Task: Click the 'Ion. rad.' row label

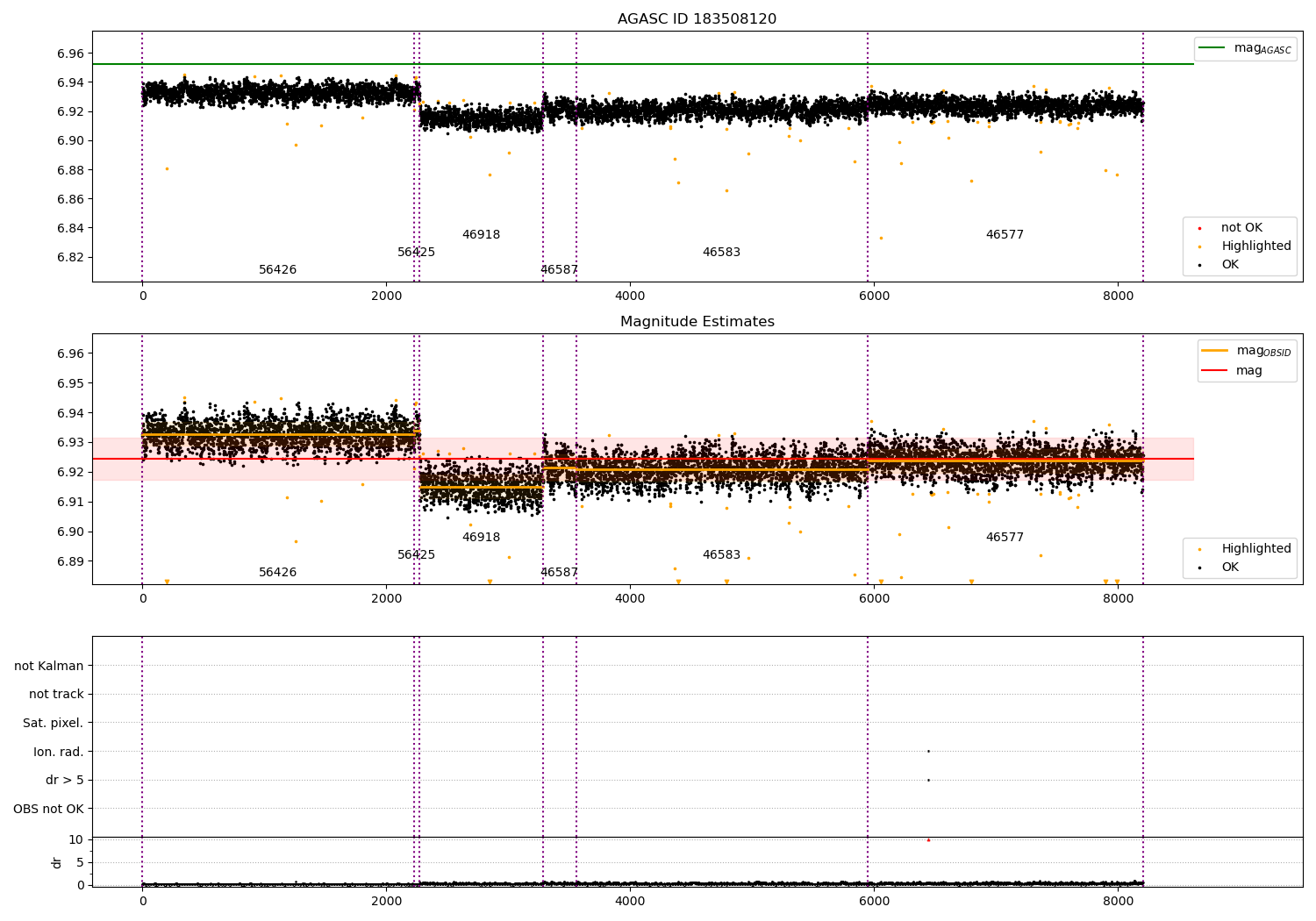Action: point(58,753)
